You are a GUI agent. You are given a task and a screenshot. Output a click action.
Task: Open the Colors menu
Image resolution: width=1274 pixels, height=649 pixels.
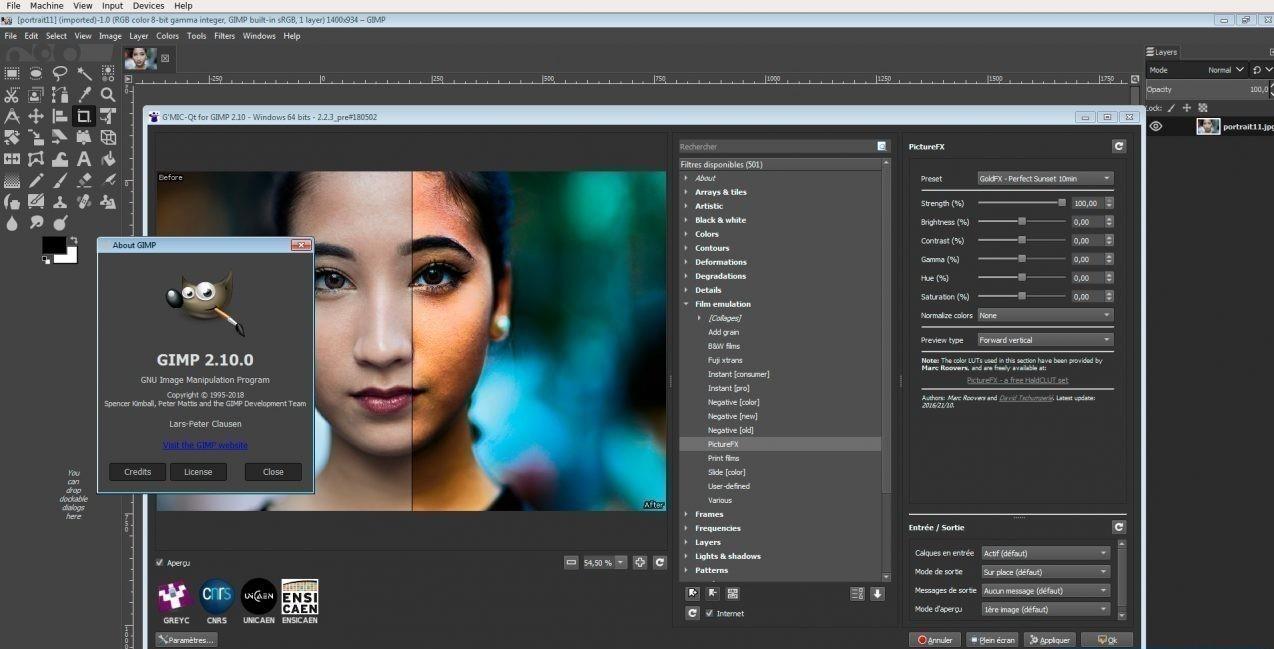pos(167,36)
